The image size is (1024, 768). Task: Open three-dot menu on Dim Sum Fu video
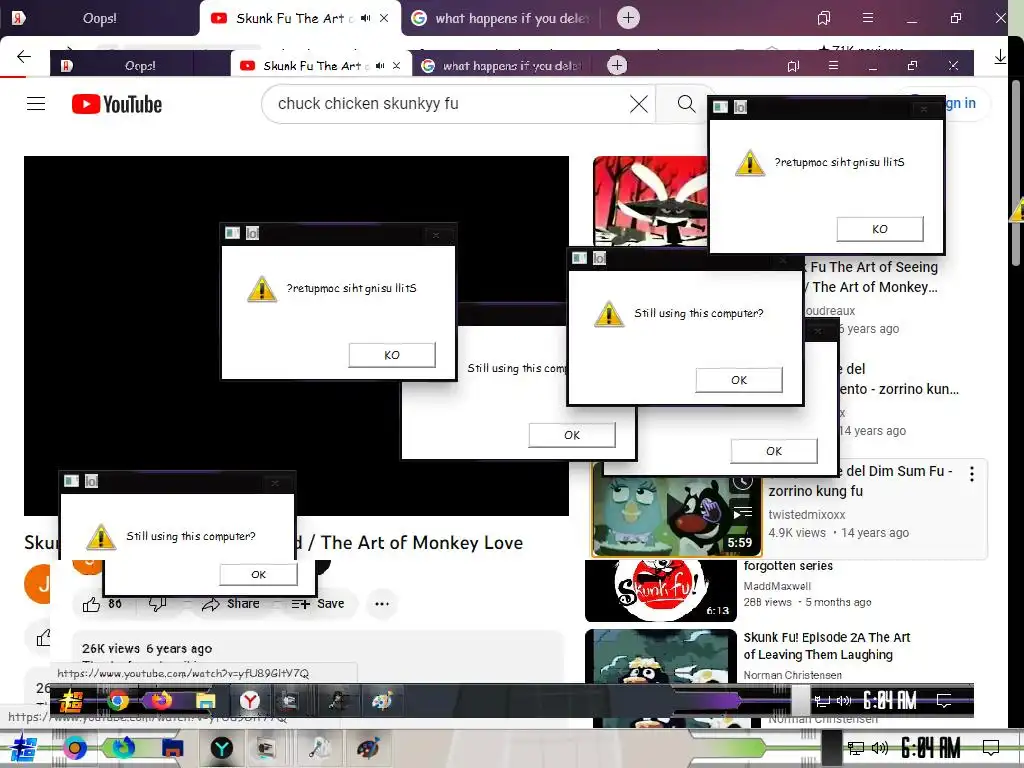point(972,474)
